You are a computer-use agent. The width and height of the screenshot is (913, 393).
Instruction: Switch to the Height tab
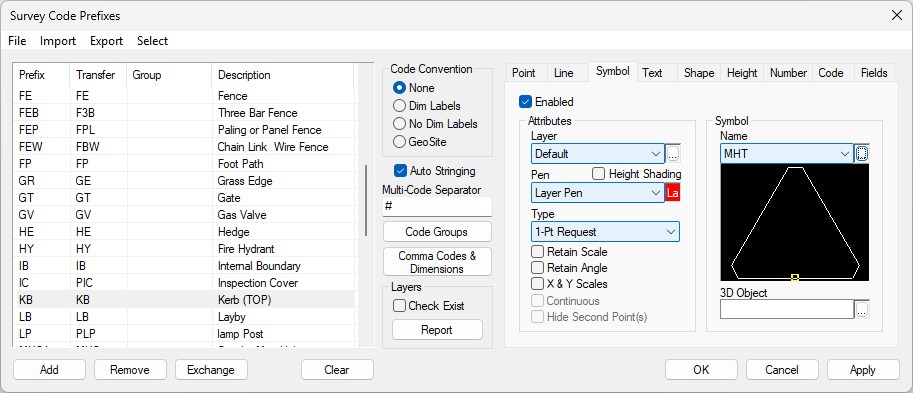click(x=742, y=73)
